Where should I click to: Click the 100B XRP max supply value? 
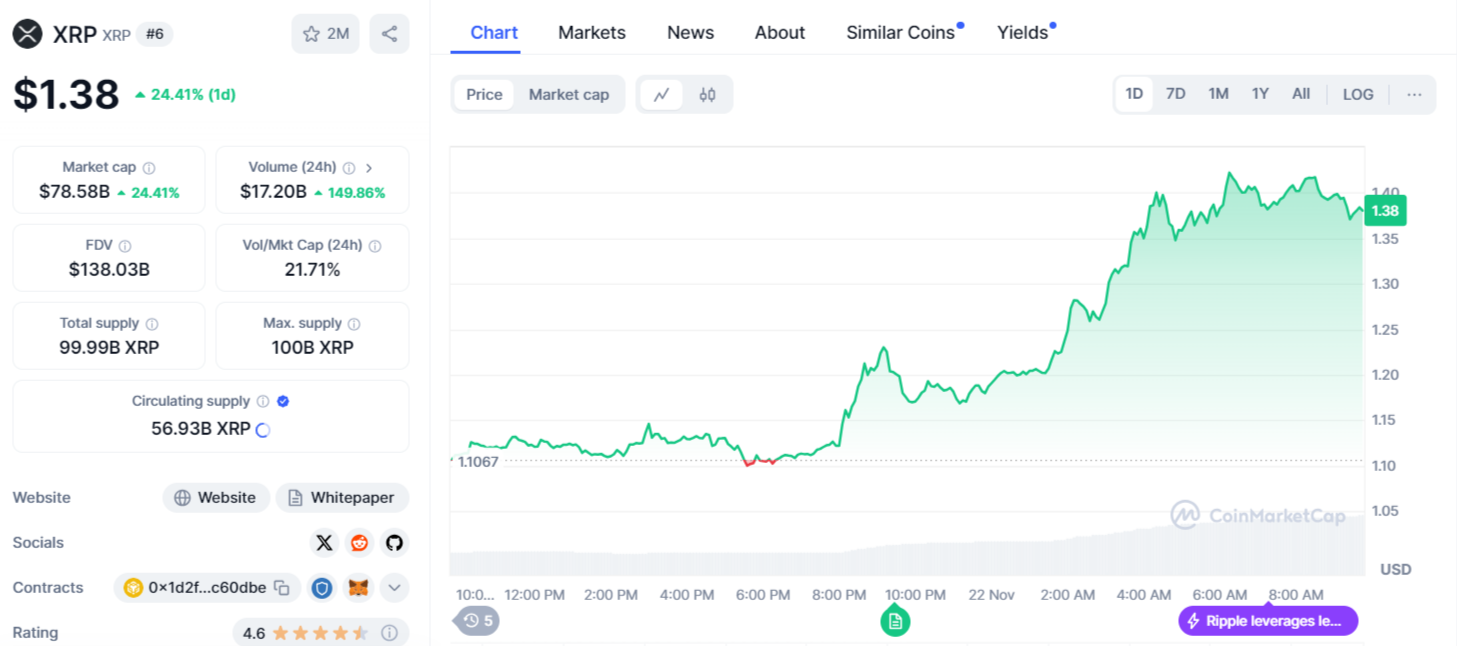coord(312,348)
